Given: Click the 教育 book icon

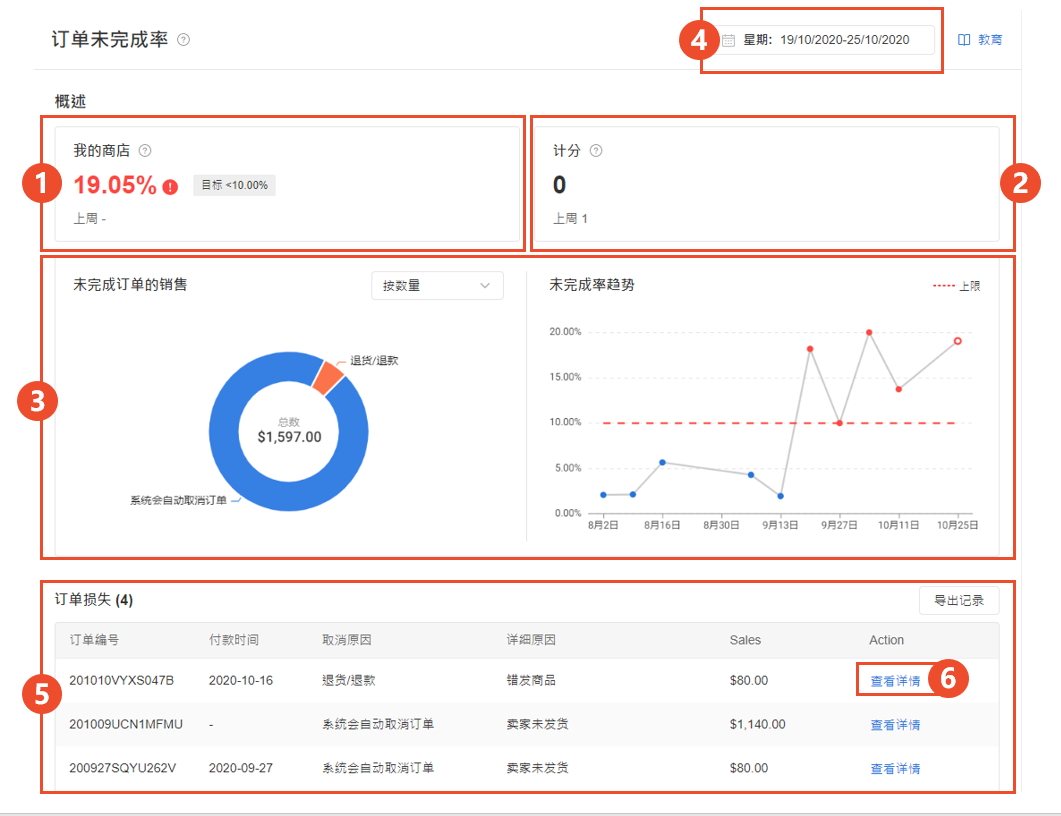Looking at the screenshot, I should [964, 40].
